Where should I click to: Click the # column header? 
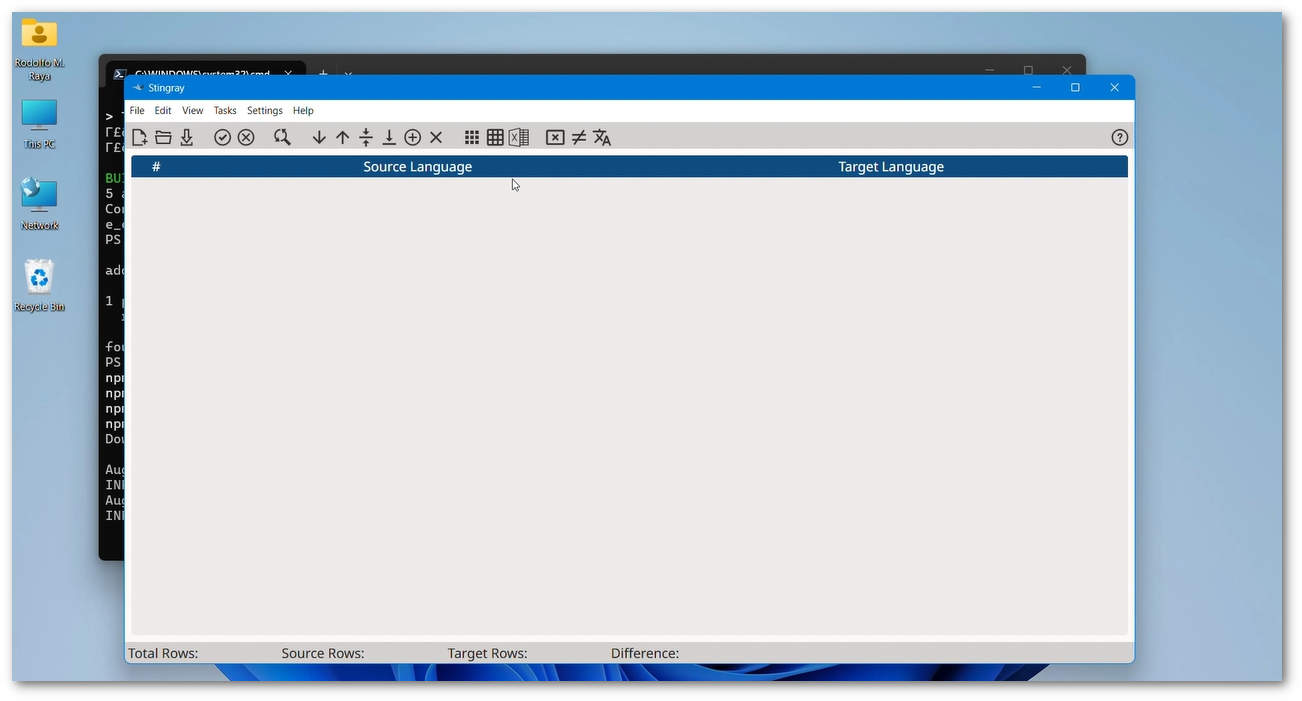click(x=156, y=167)
